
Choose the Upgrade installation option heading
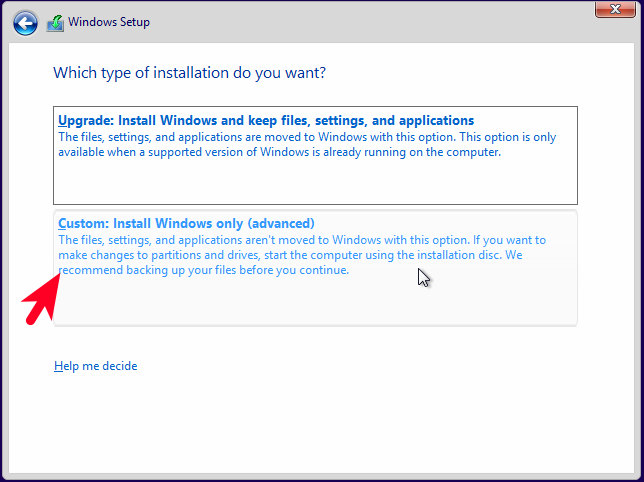tap(266, 120)
